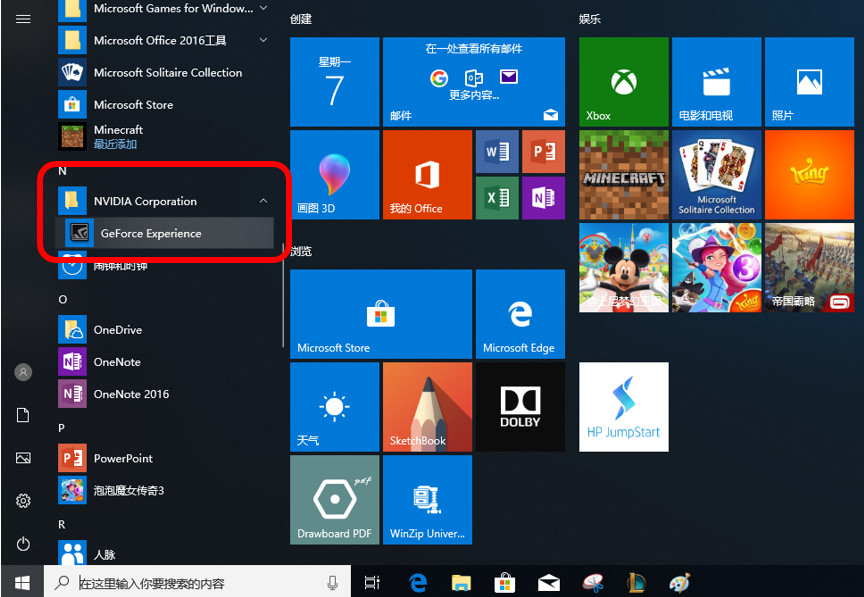
Task: Expand Microsoft Office 2016 tools folder
Action: (263, 40)
